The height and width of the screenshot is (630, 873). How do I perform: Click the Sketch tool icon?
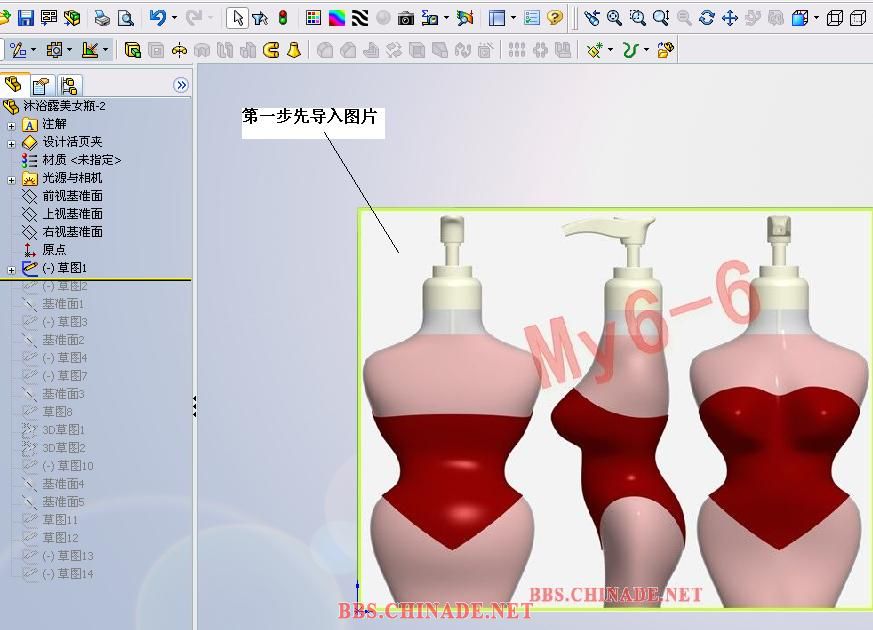click(18, 50)
